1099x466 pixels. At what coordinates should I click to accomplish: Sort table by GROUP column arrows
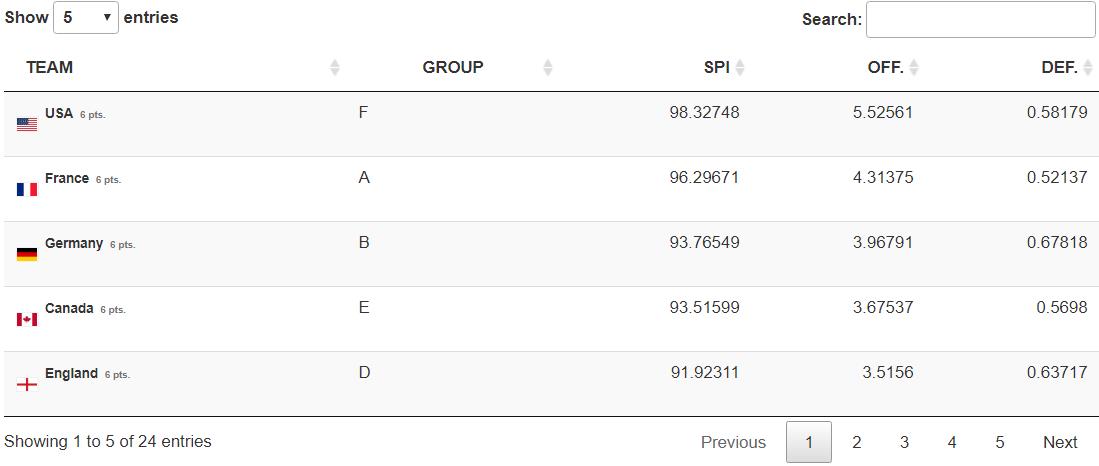click(x=548, y=67)
